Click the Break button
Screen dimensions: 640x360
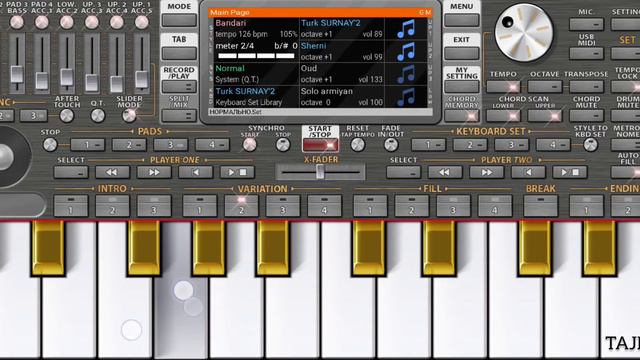pos(540,206)
